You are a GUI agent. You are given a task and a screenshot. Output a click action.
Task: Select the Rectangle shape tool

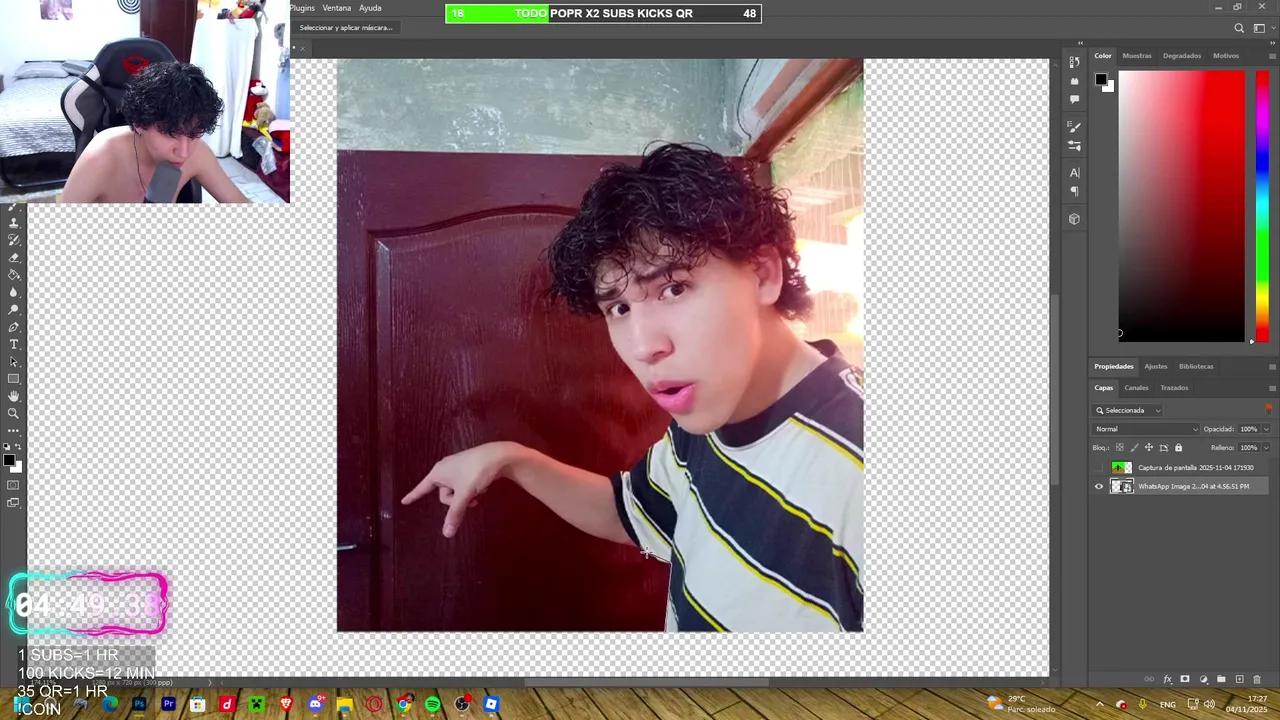pyautogui.click(x=14, y=379)
